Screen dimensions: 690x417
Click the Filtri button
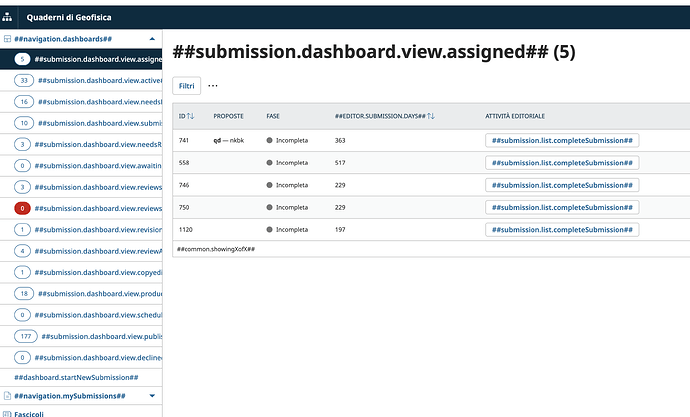187,86
